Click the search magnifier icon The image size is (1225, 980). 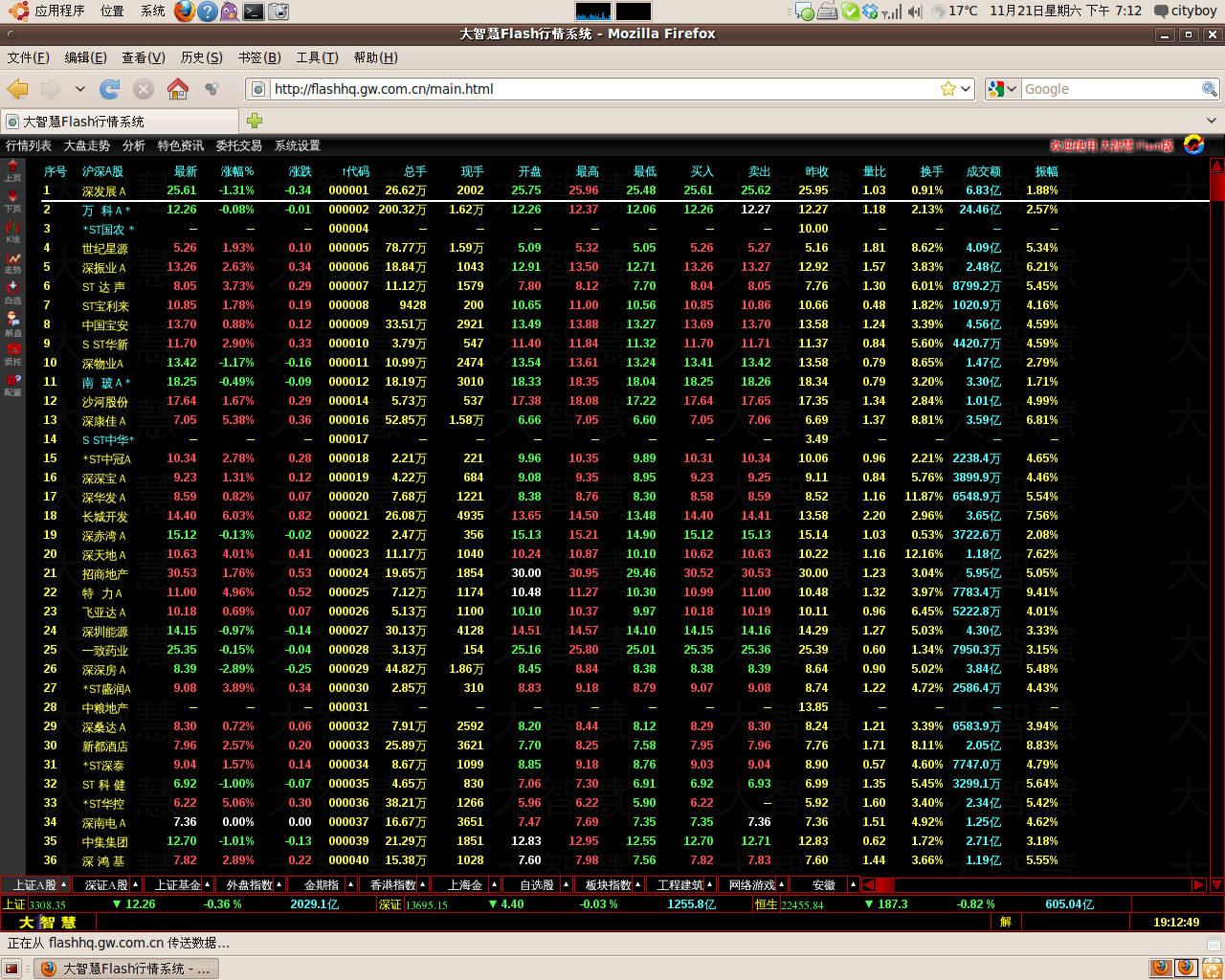[1210, 89]
